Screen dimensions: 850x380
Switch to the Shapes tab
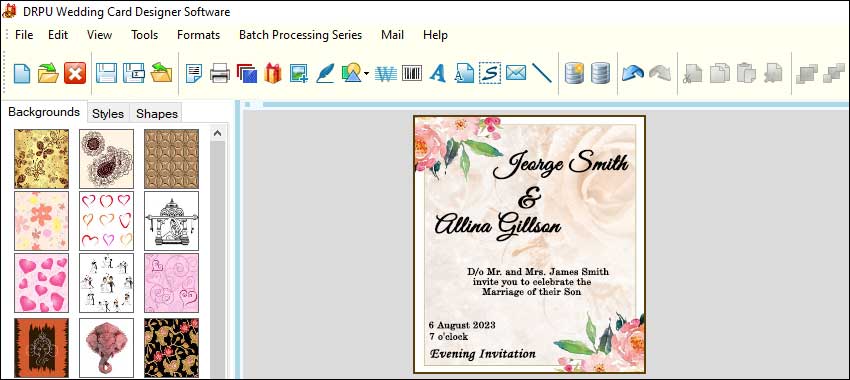coord(157,113)
